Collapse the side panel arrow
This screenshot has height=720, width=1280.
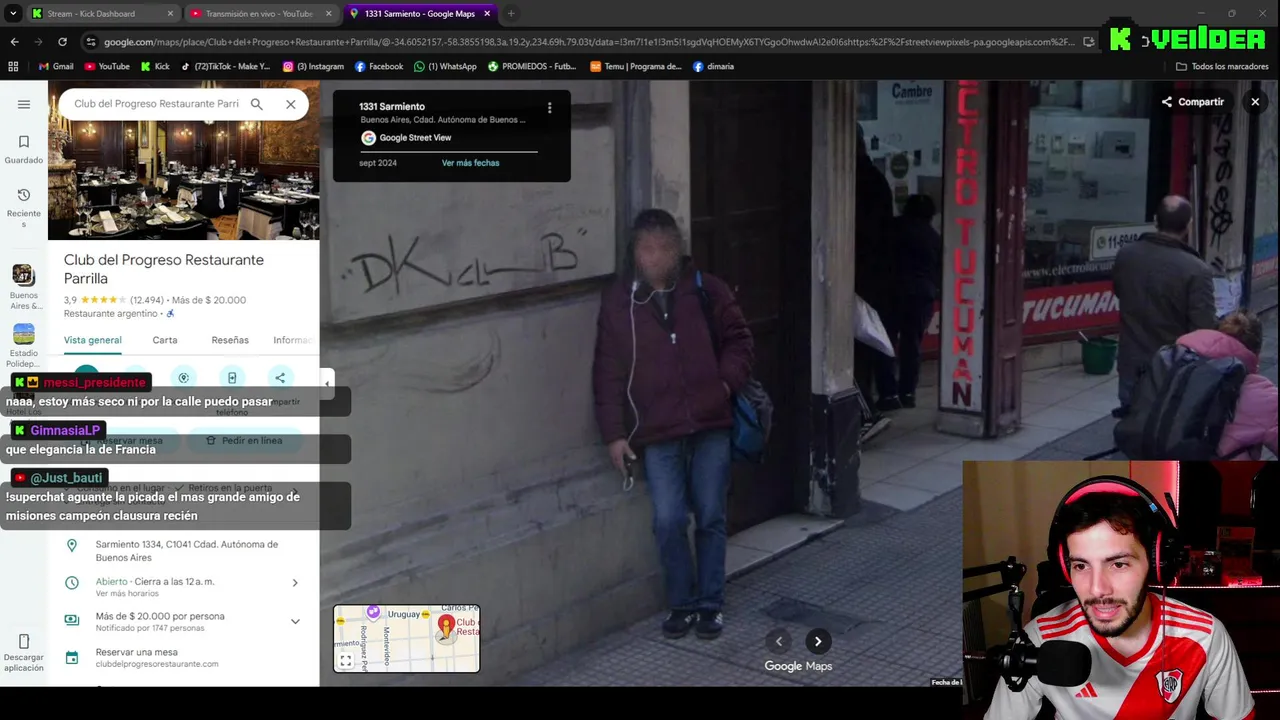tap(327, 383)
